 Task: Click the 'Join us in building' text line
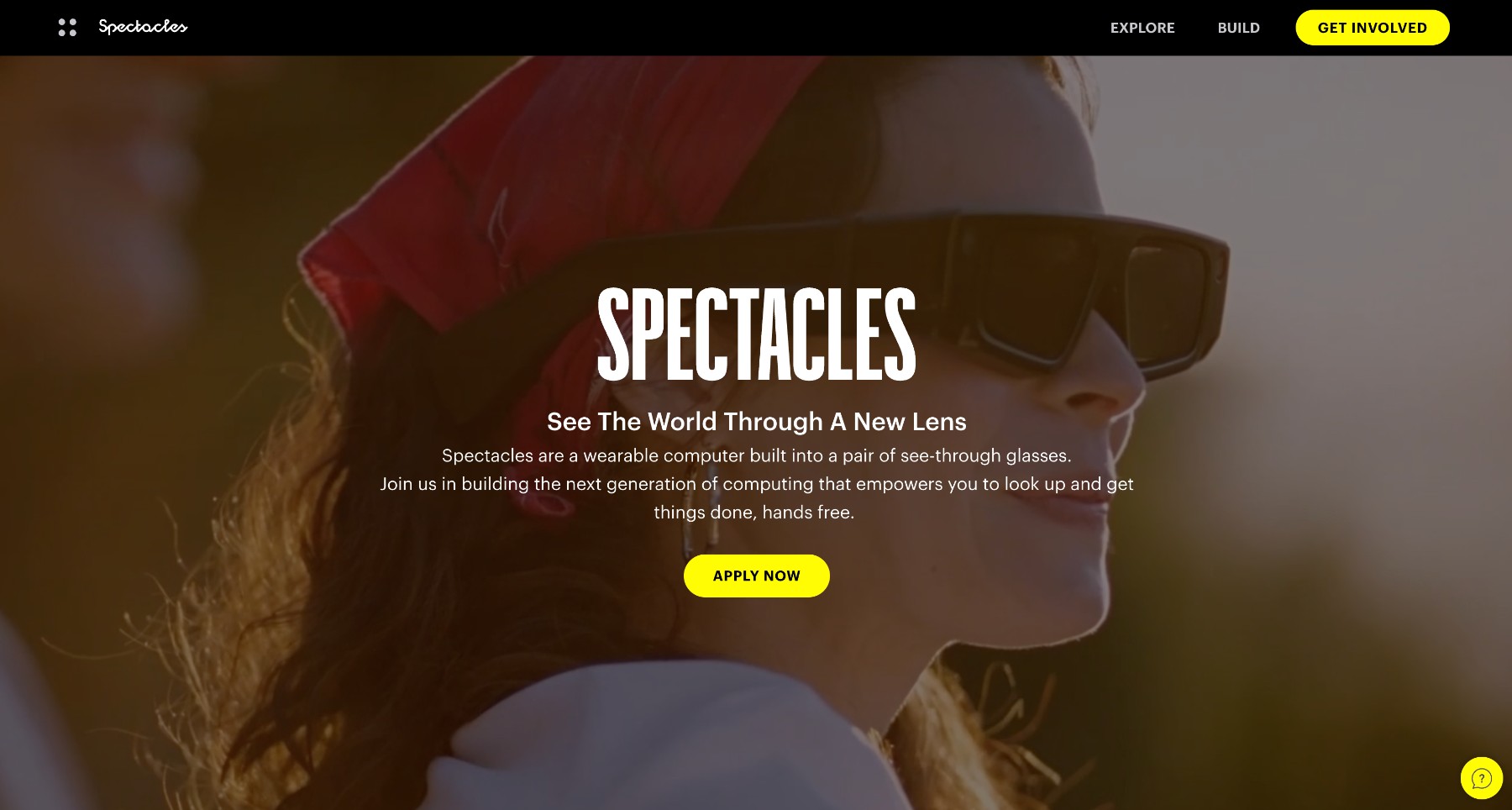(757, 484)
